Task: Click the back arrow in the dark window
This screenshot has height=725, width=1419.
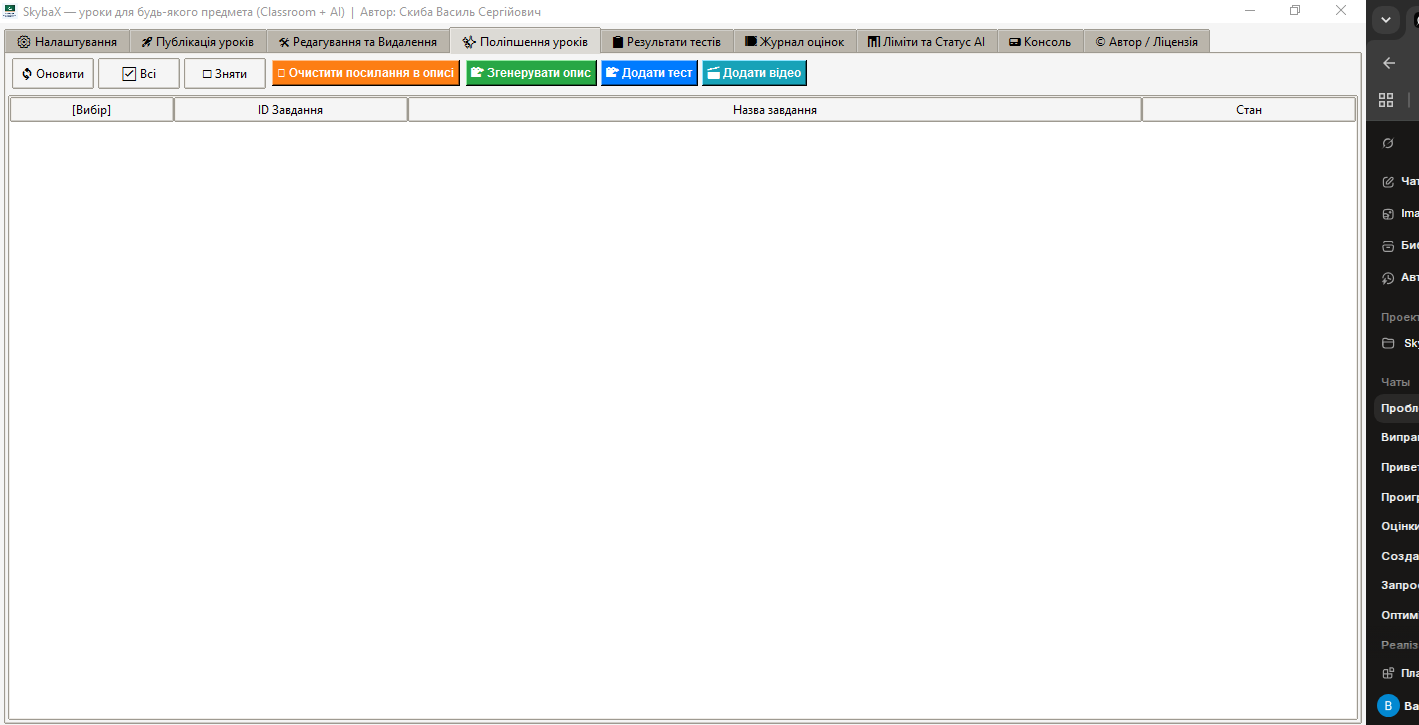Action: click(1388, 63)
